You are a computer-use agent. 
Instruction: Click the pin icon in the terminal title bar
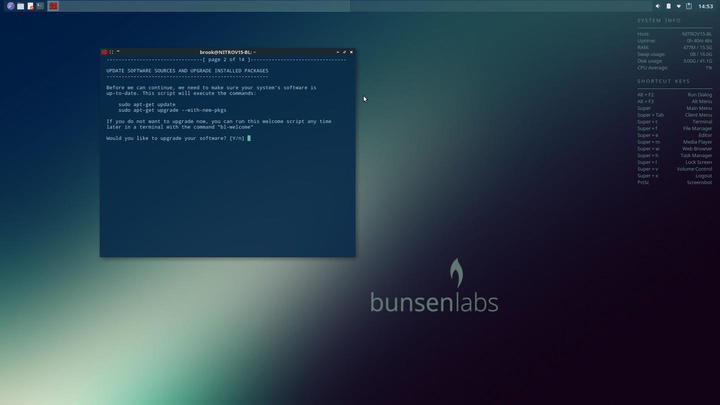click(111, 52)
